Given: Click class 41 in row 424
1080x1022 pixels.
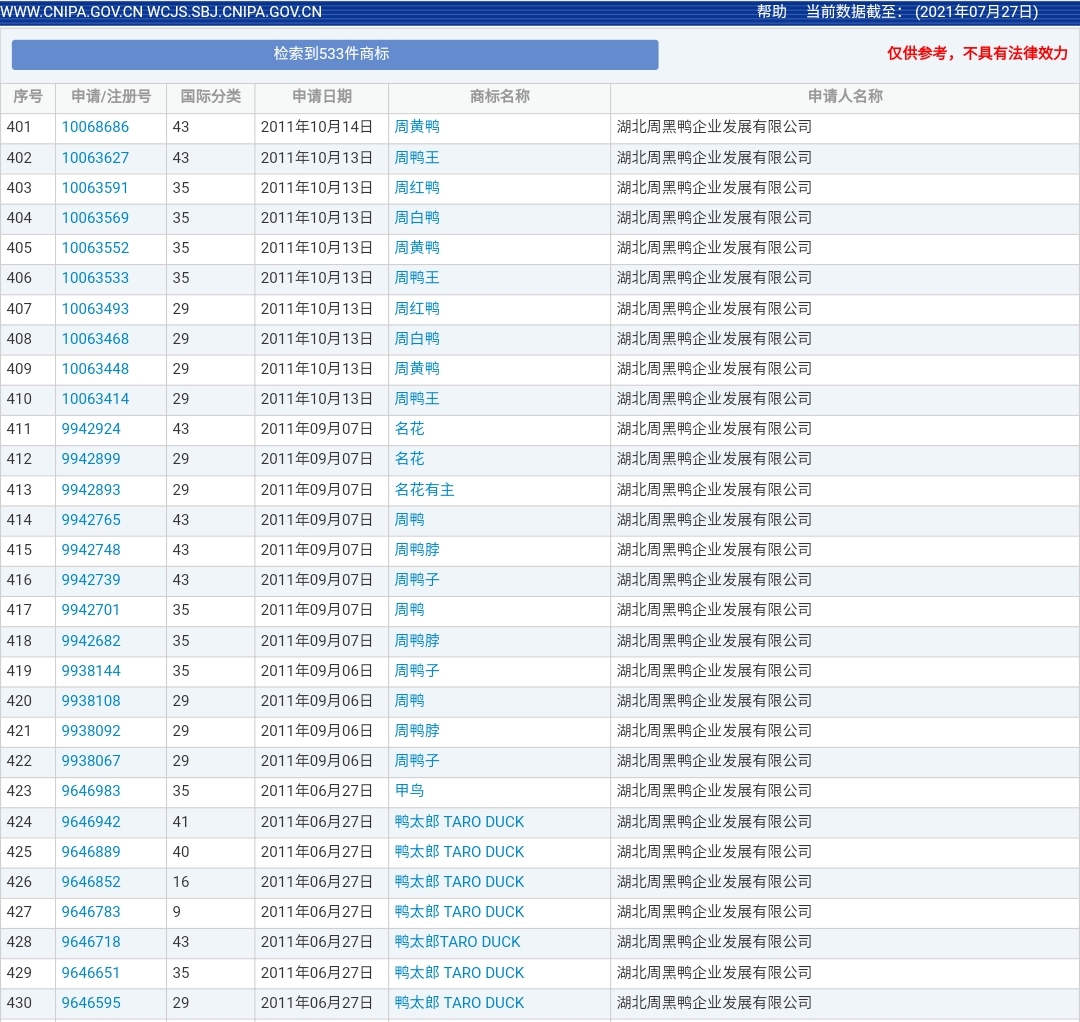Looking at the screenshot, I should click(x=180, y=822).
